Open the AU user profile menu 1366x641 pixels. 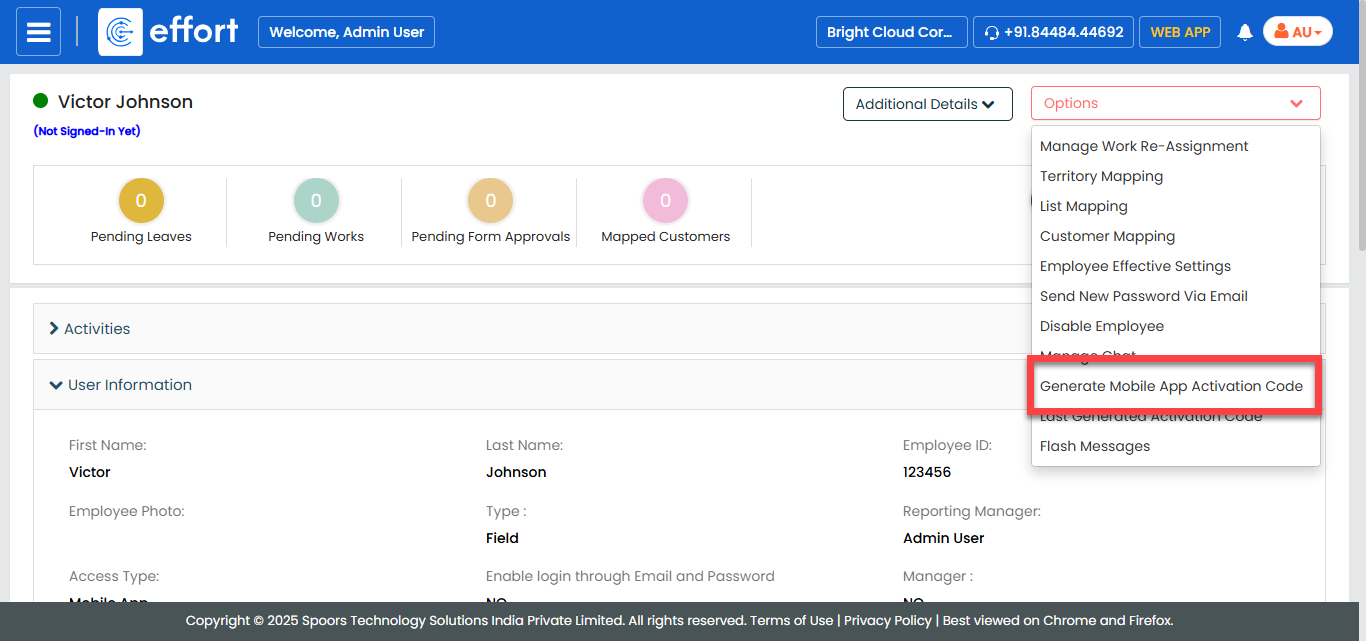(x=1297, y=32)
